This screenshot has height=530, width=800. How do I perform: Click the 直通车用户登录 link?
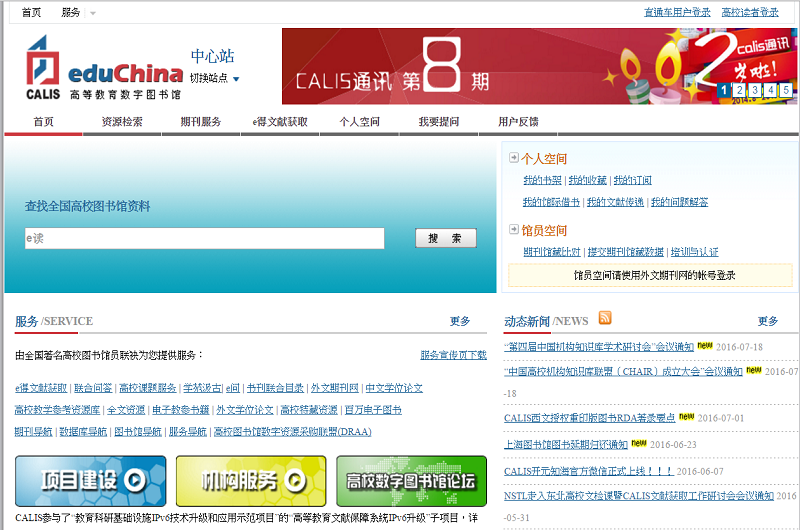(x=677, y=12)
